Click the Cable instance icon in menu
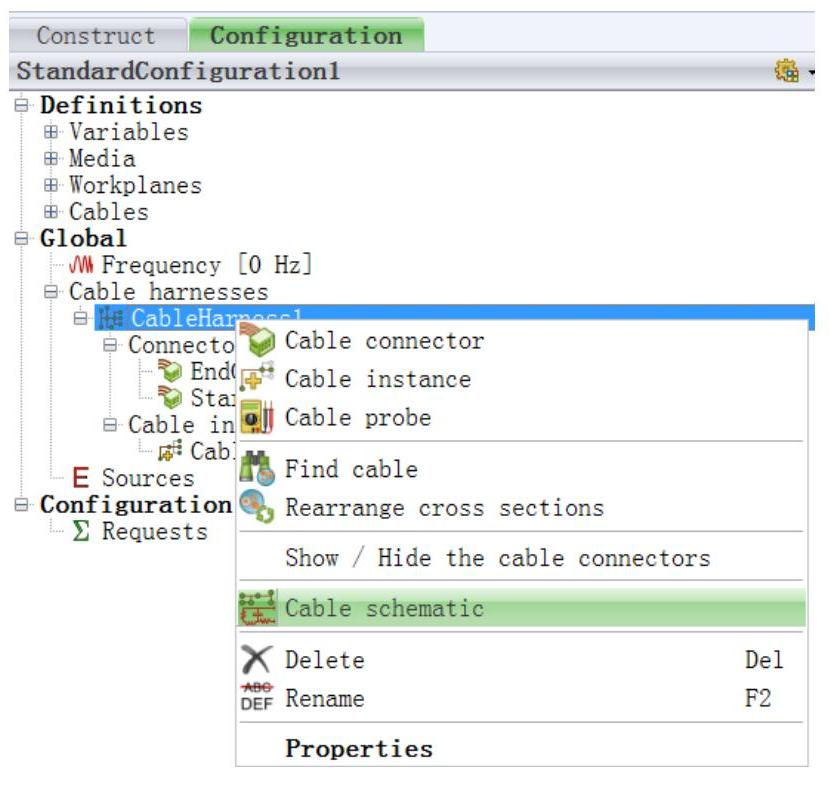 (x=257, y=377)
